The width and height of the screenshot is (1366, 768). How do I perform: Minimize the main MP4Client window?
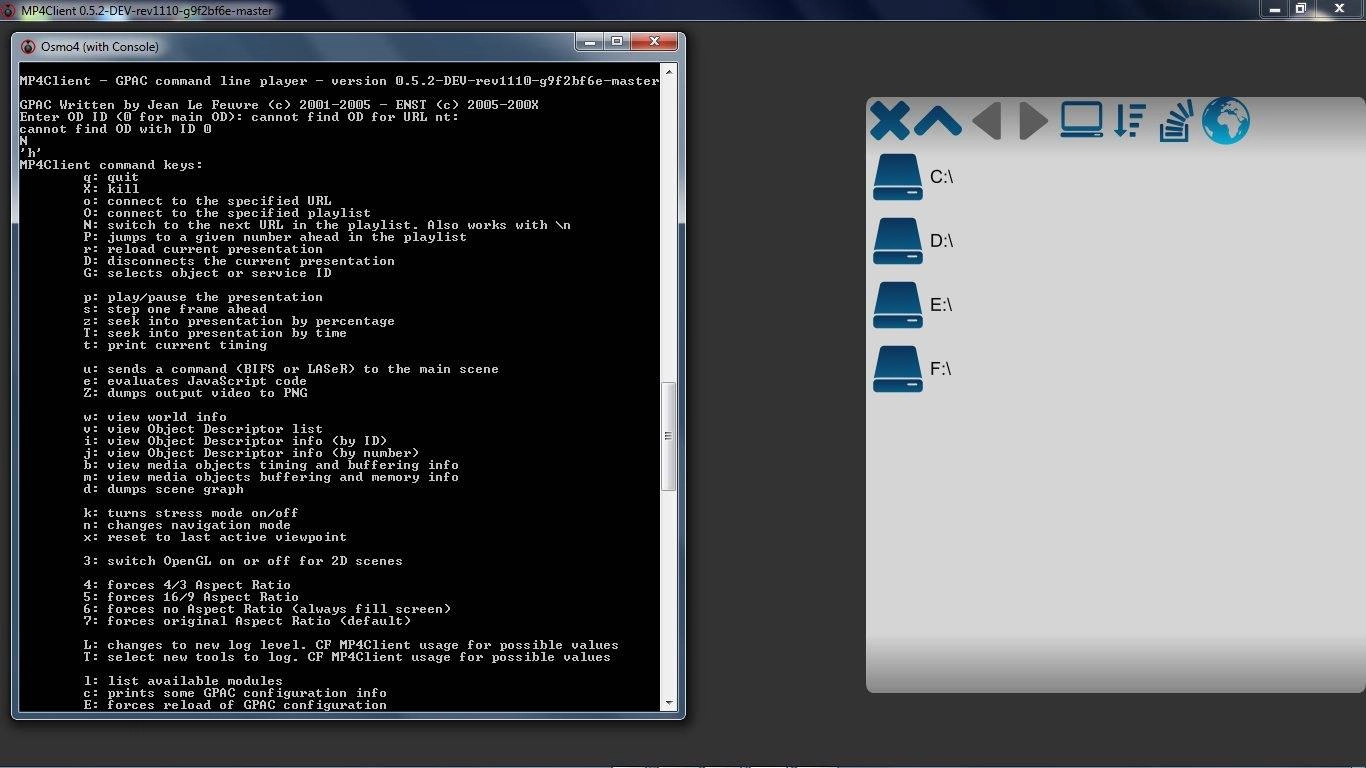(1274, 8)
